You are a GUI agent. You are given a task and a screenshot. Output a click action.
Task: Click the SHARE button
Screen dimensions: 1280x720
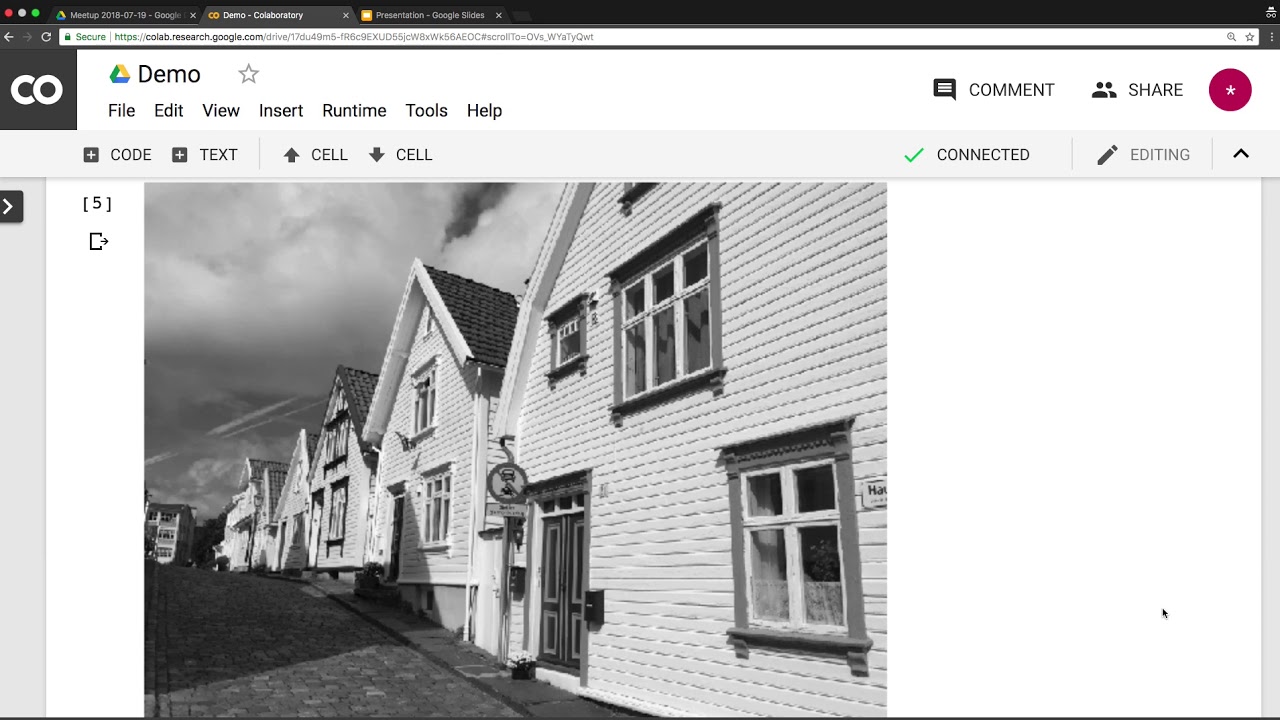[x=1137, y=90]
